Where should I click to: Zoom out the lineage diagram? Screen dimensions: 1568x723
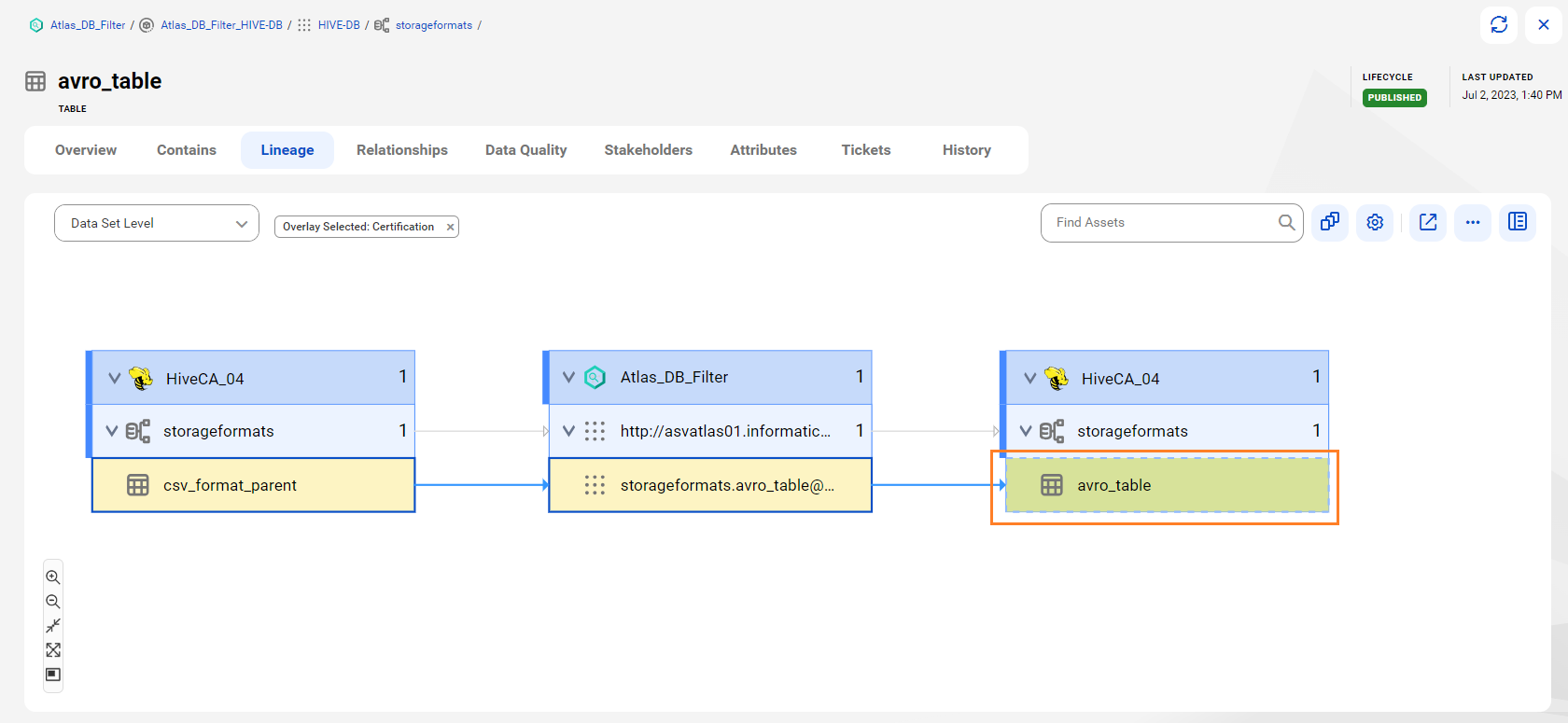tap(53, 602)
